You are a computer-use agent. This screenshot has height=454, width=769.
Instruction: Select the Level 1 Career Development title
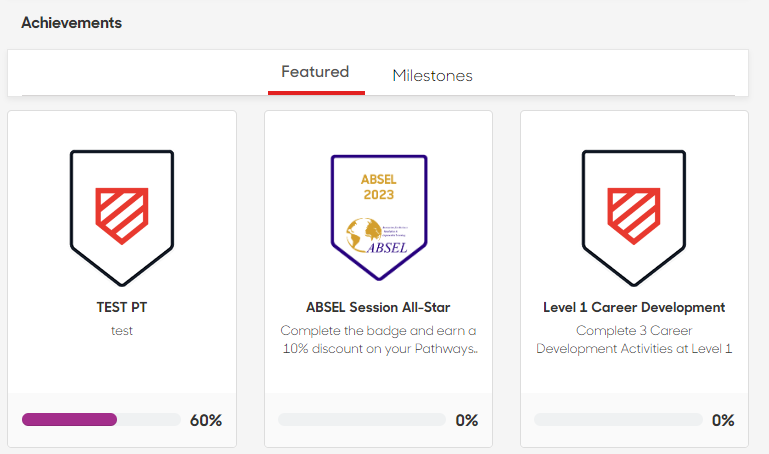pyautogui.click(x=634, y=307)
